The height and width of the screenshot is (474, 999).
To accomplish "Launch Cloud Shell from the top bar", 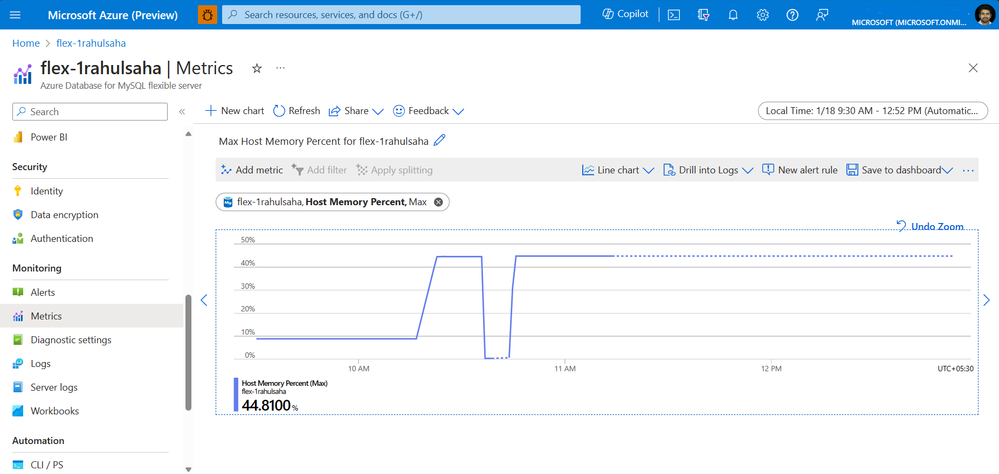I will coord(673,15).
